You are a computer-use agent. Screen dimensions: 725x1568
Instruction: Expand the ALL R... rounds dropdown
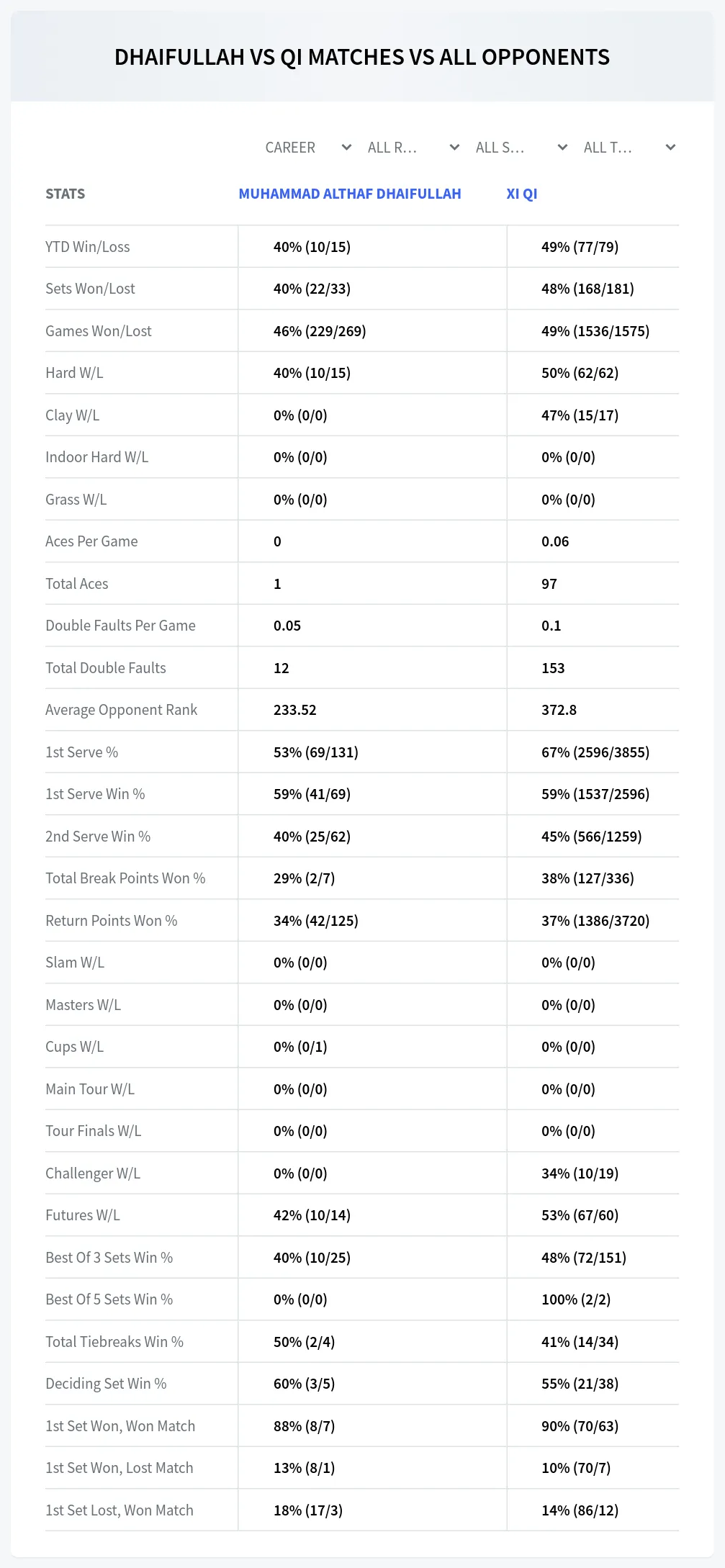click(x=413, y=148)
